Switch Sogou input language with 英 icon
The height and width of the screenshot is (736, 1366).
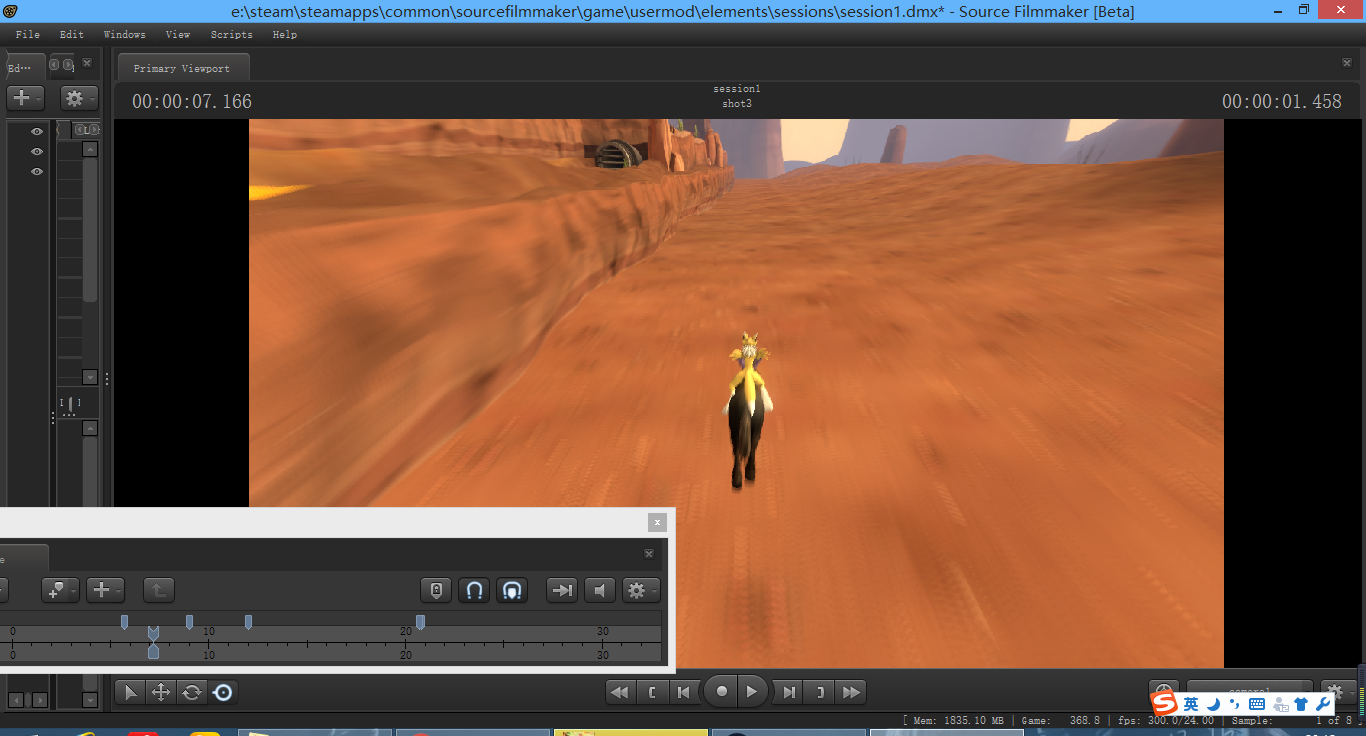tap(1191, 704)
